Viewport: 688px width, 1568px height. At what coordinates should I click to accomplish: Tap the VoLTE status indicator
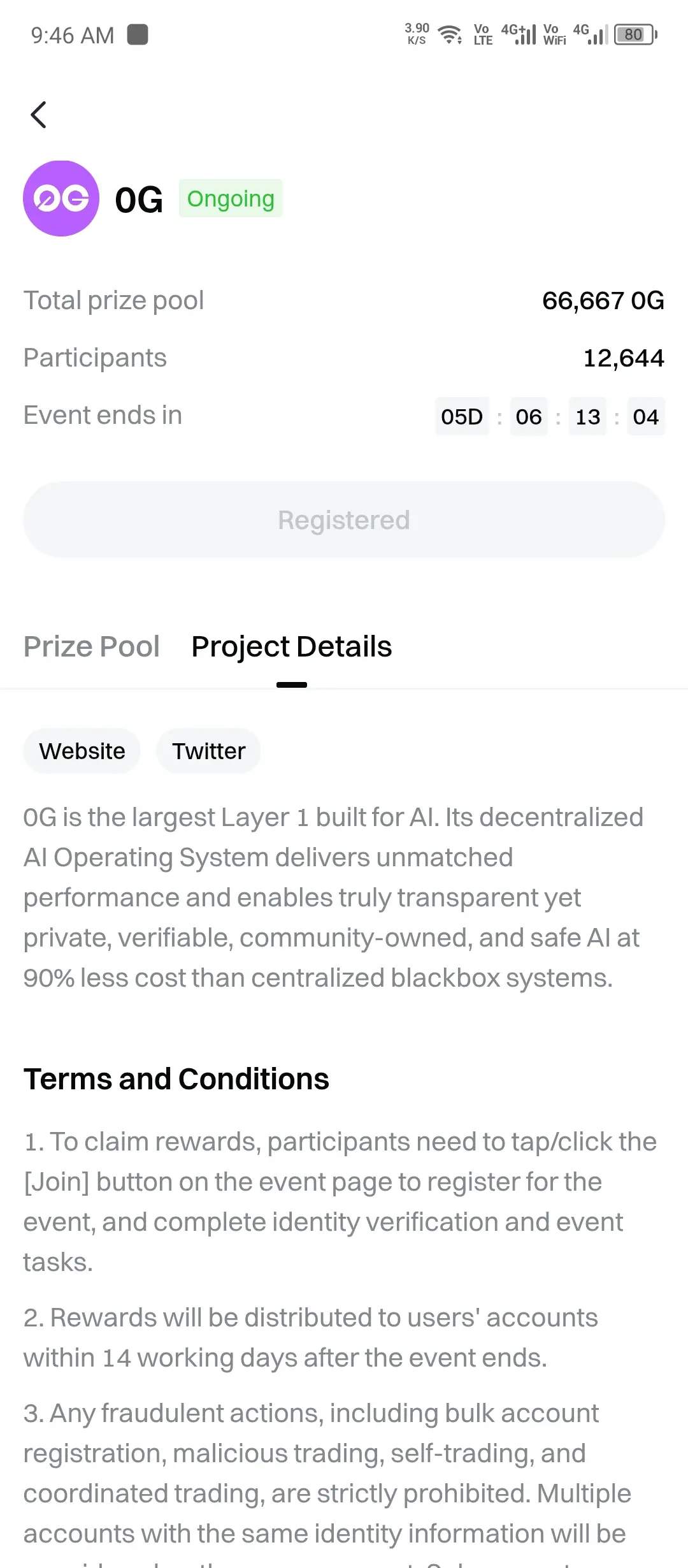tap(483, 34)
